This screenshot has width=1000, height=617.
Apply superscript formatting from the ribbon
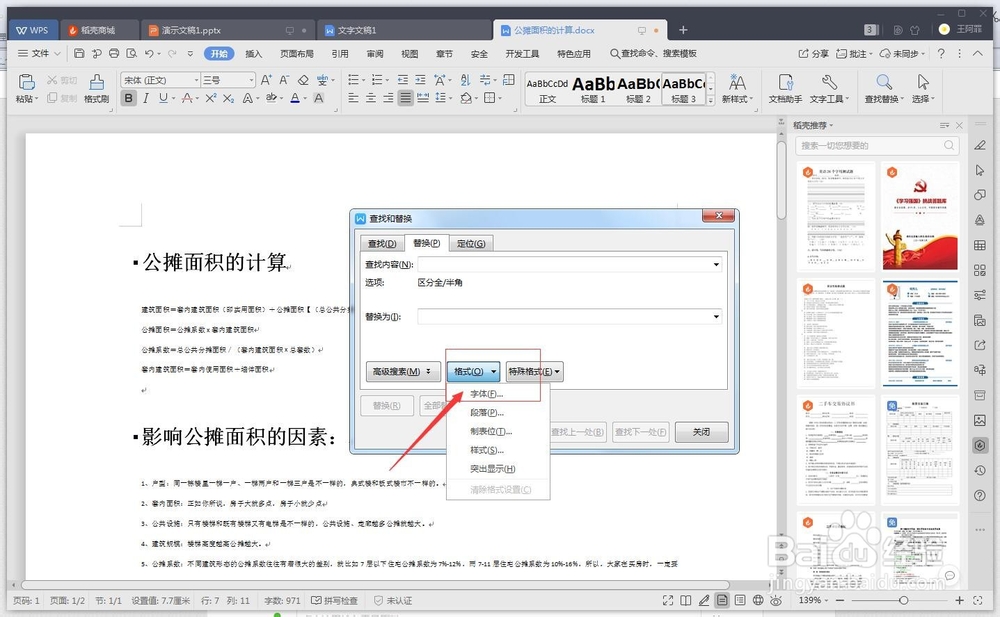[210, 97]
